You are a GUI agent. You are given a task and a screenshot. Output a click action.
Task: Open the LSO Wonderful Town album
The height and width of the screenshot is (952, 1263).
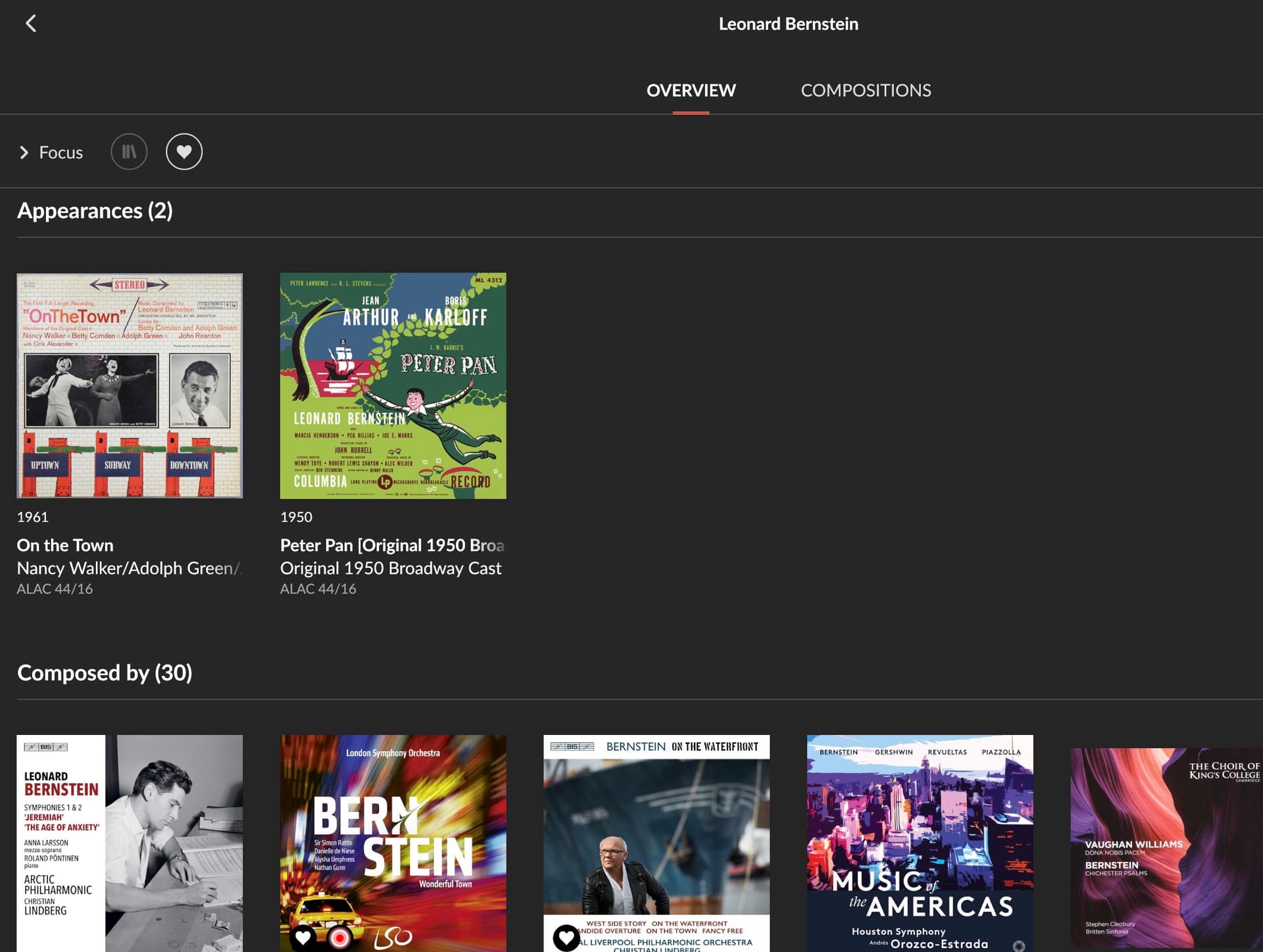tap(393, 843)
